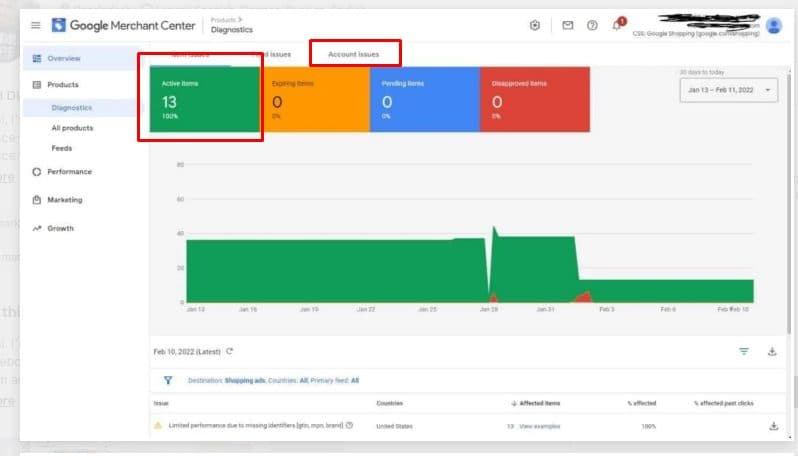Click the help icon beside missing identifiers issue
798x456 pixels.
(349, 425)
